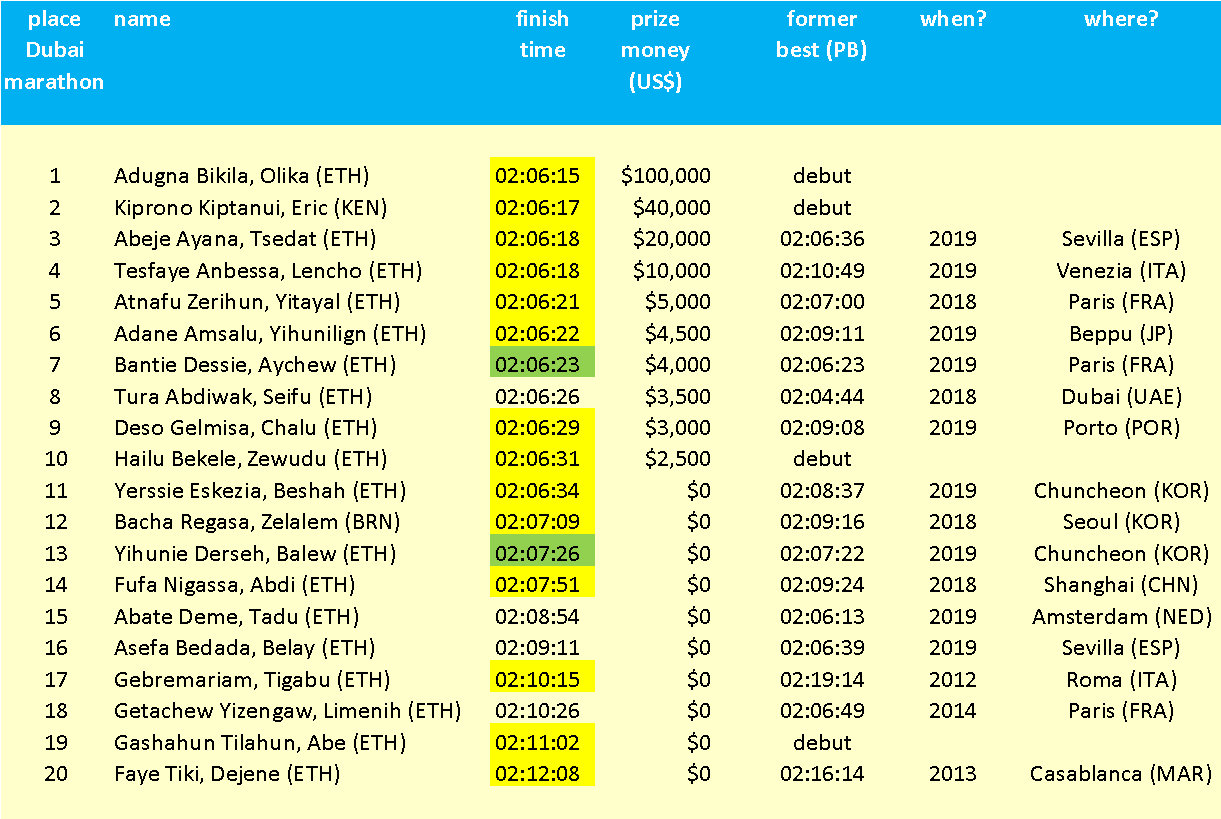Select the "when?" column header
Viewport: 1221px width, 819px height.
coord(954,18)
